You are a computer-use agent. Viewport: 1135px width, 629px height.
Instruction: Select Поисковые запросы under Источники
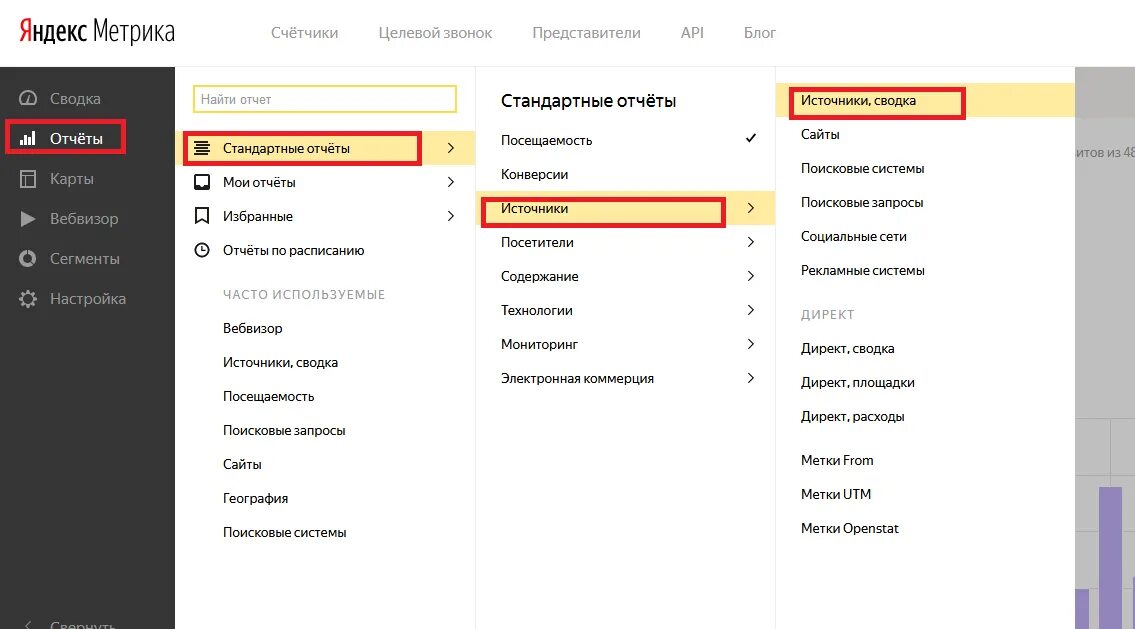[x=861, y=202]
